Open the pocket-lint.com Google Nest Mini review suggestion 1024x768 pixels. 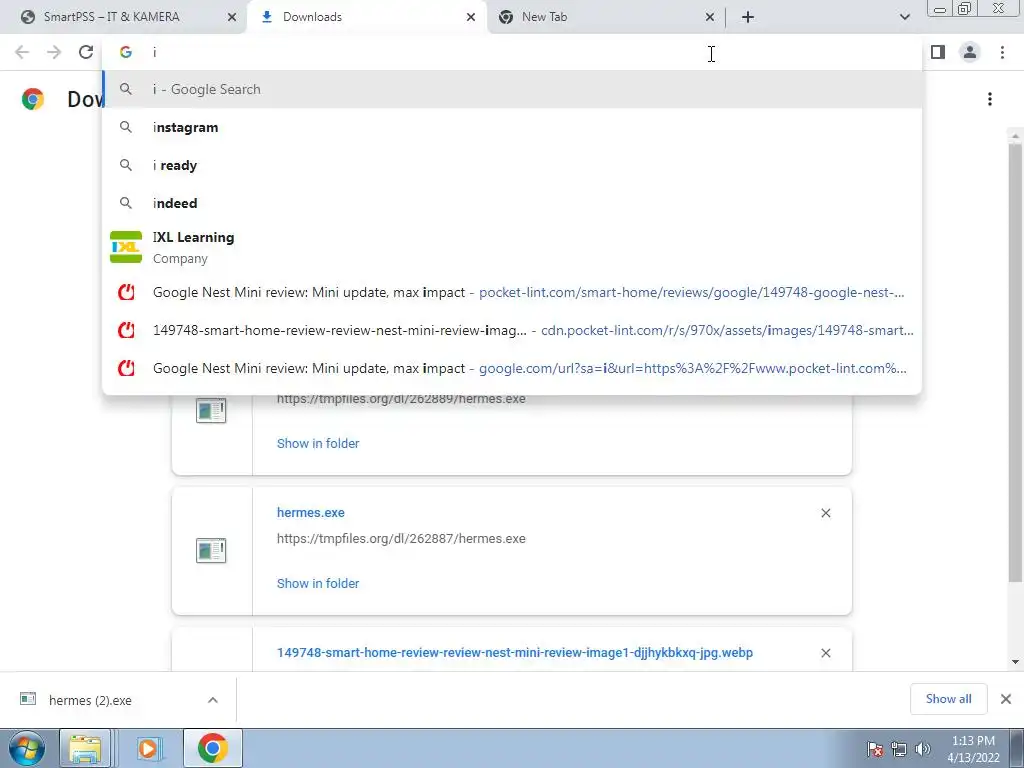tap(513, 293)
